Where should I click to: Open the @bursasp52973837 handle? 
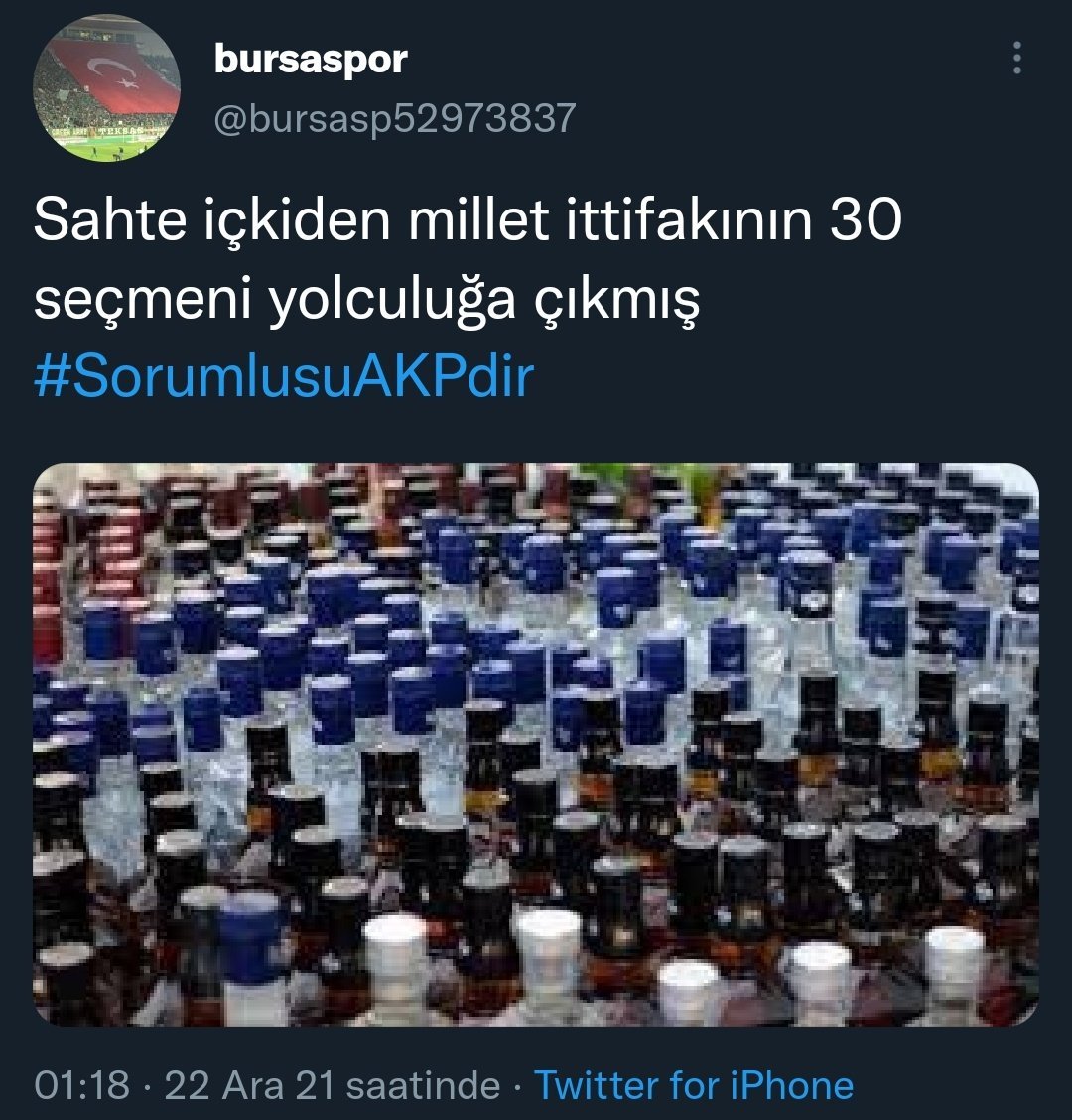(x=395, y=118)
